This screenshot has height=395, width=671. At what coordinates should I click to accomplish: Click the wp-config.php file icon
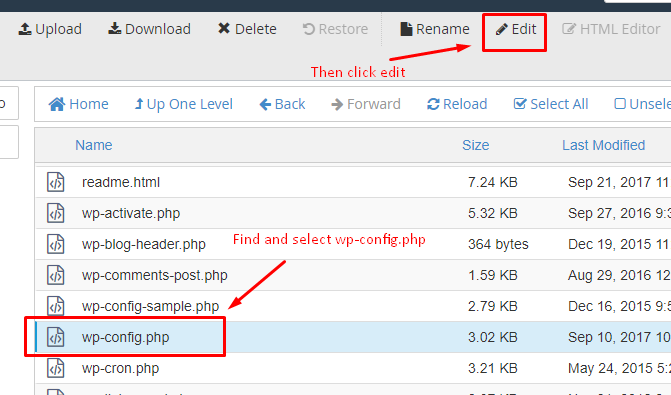click(x=56, y=337)
